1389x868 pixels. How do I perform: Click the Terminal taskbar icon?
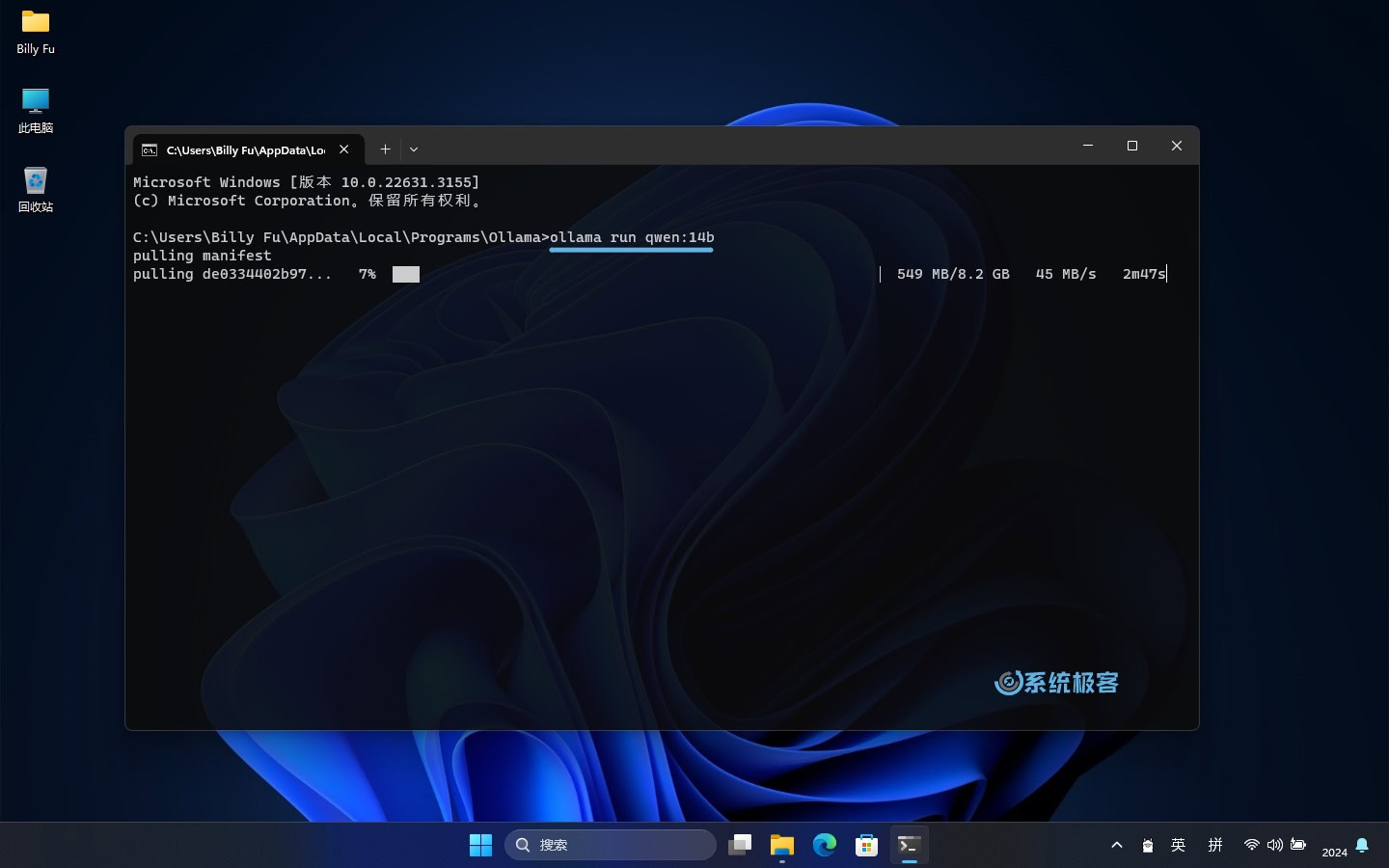(910, 845)
